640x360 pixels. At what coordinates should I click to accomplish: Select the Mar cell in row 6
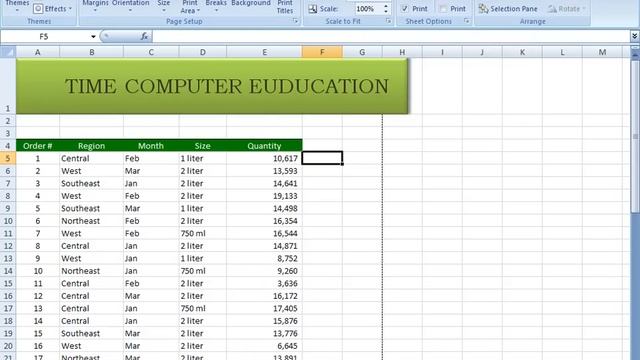coord(151,171)
